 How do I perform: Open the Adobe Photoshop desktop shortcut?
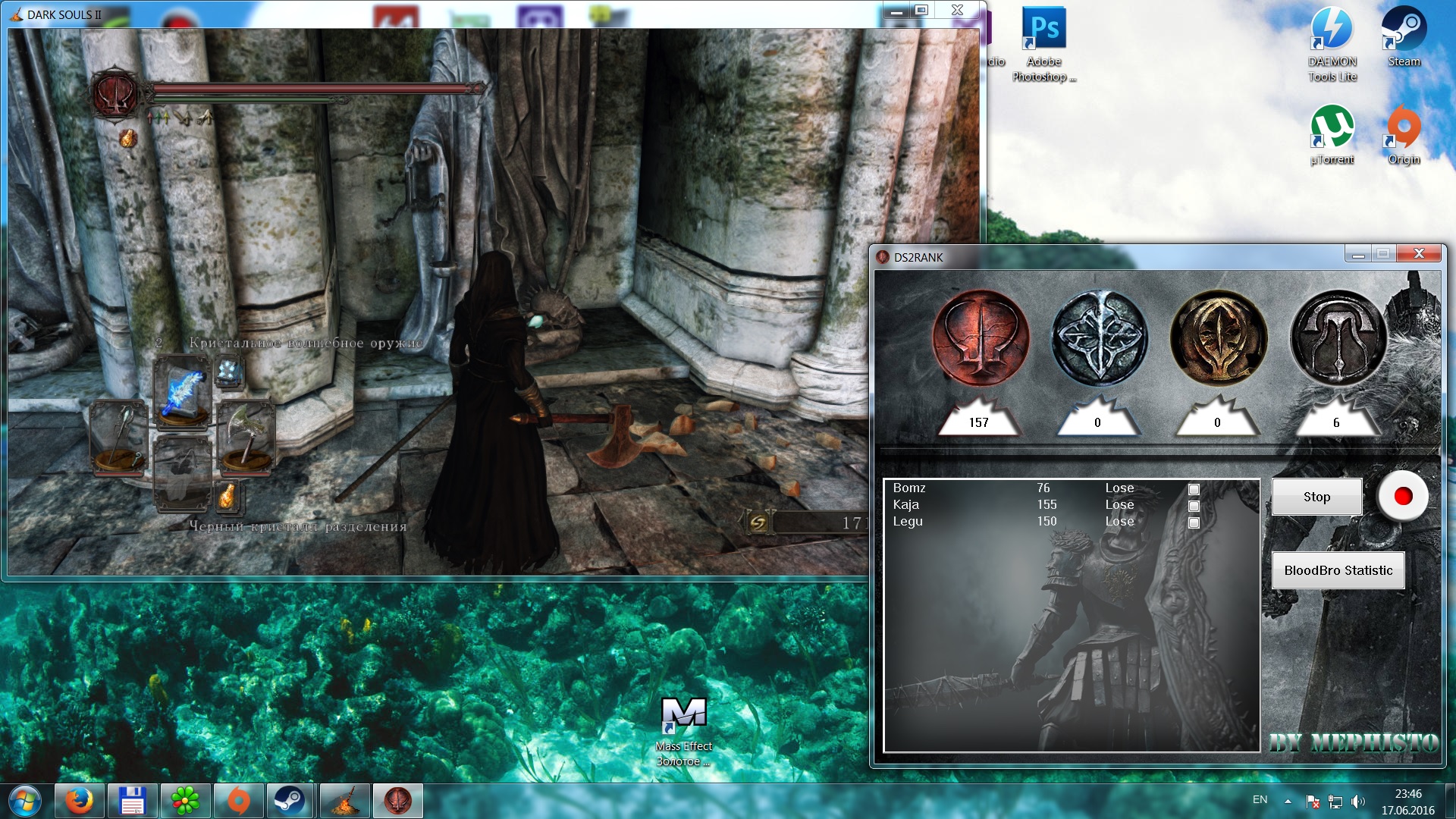click(1043, 44)
